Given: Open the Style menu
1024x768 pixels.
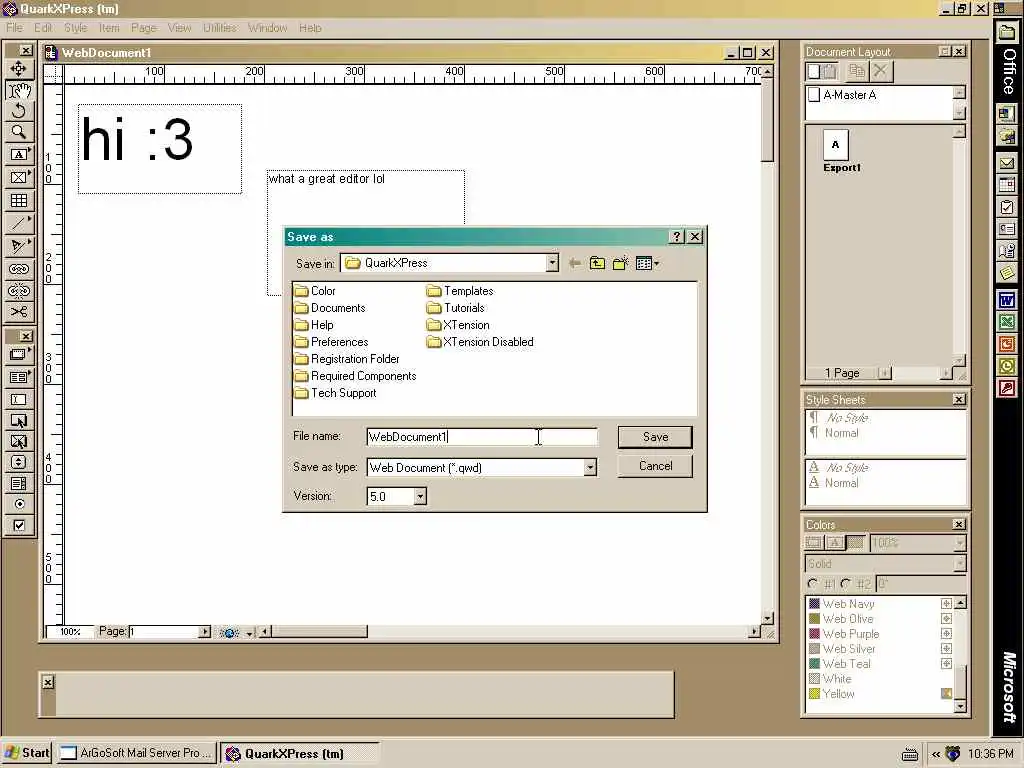Looking at the screenshot, I should pyautogui.click(x=75, y=27).
